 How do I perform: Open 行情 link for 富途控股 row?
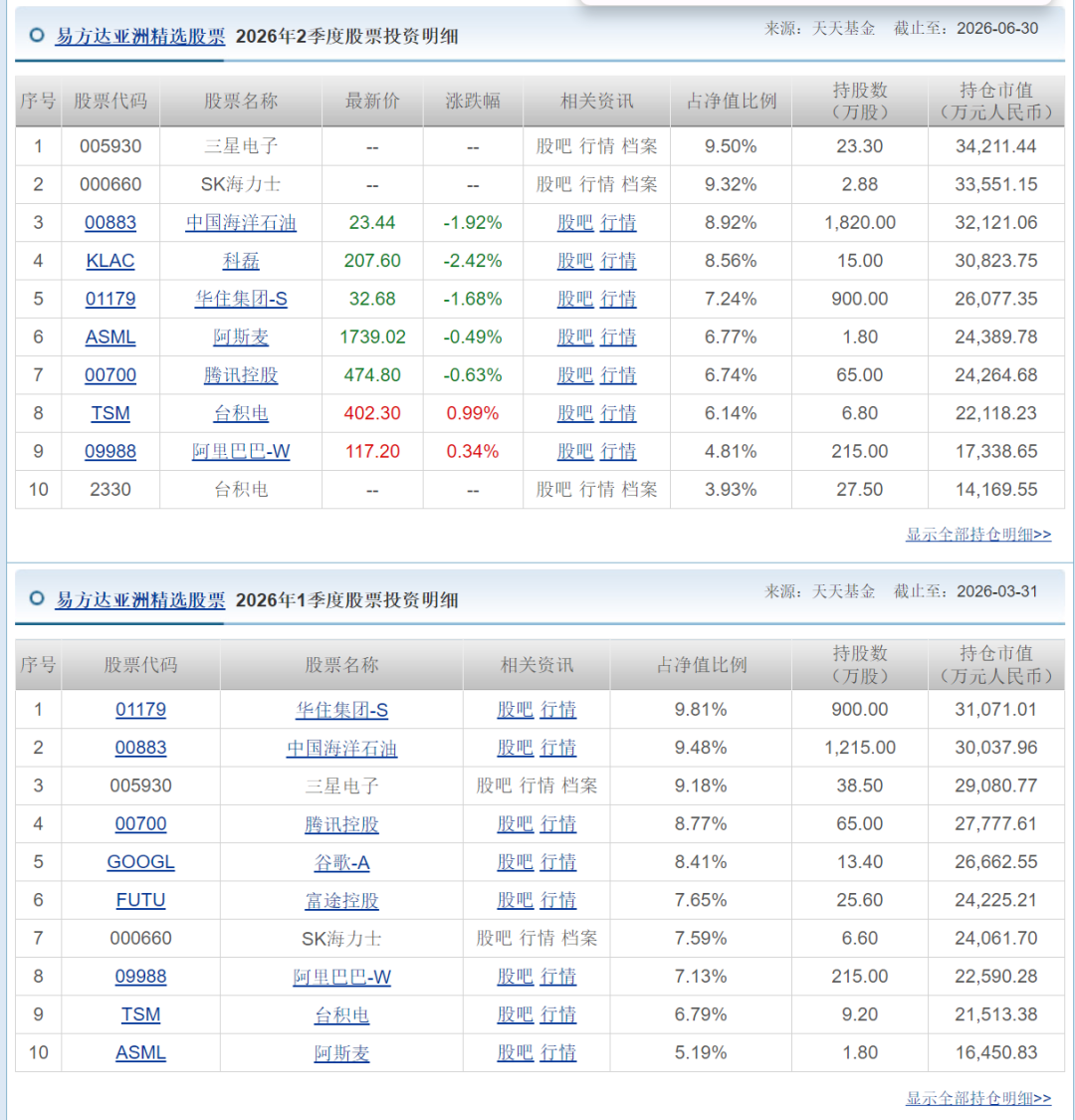(557, 900)
